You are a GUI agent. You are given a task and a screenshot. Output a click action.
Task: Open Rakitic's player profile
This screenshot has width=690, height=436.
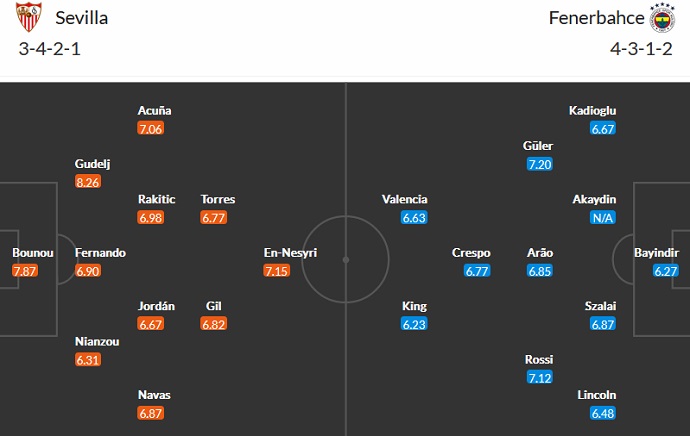click(155, 199)
